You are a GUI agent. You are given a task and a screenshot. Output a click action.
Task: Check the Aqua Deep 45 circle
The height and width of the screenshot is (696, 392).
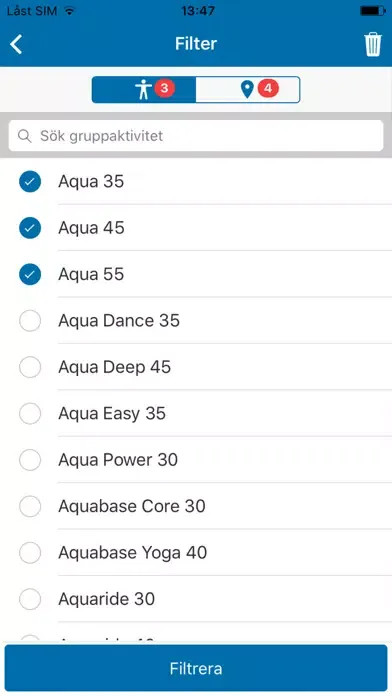click(30, 367)
